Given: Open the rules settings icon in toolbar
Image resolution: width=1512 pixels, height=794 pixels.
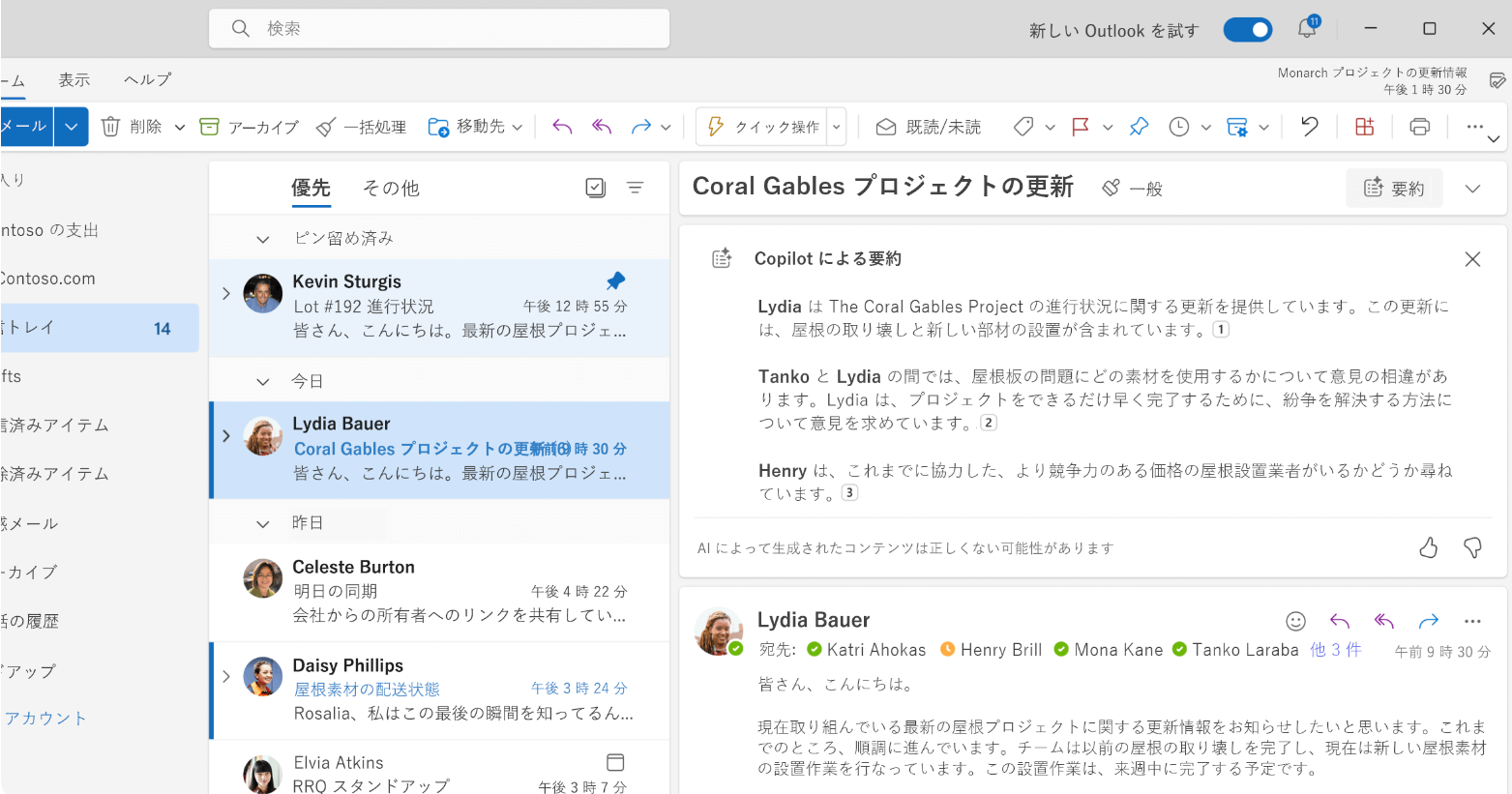Looking at the screenshot, I should point(1237,127).
